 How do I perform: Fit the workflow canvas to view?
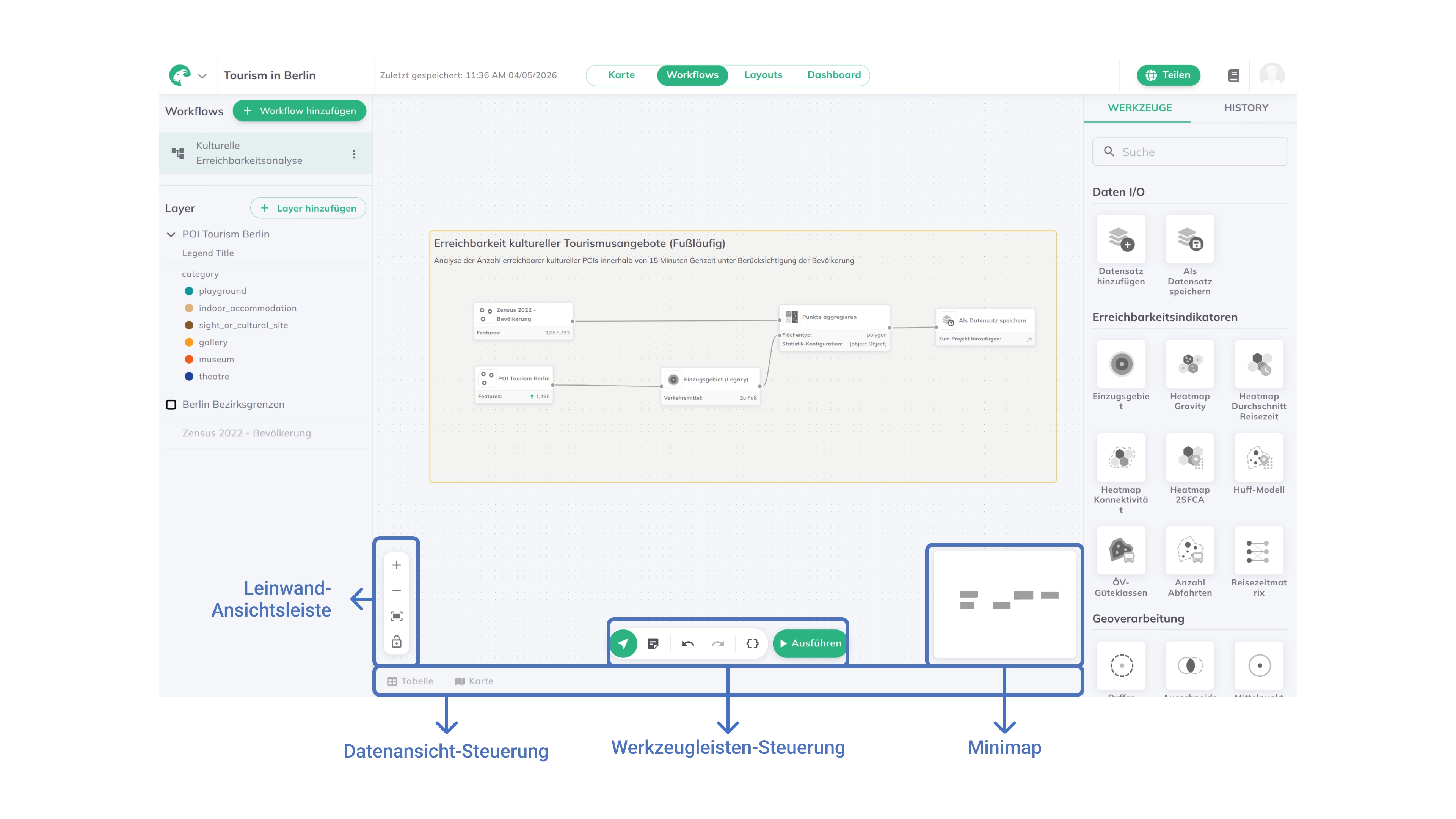tap(396, 616)
